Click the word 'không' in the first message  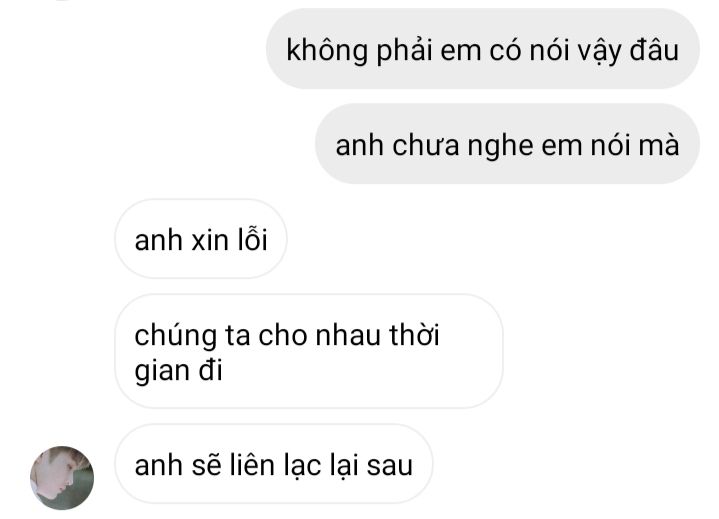(x=327, y=50)
